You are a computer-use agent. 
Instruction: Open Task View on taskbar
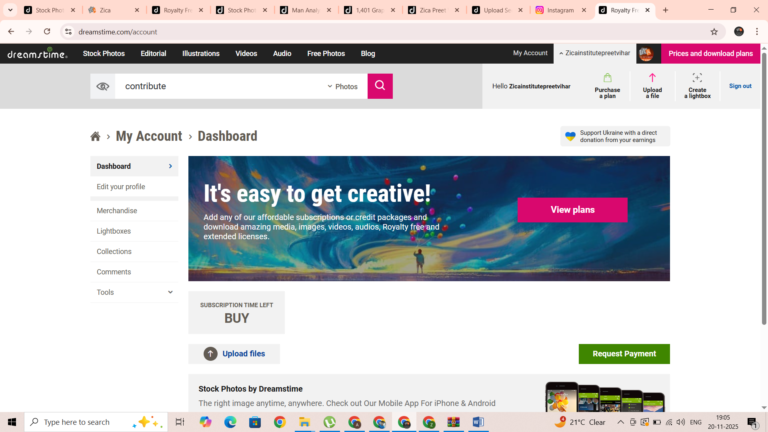(x=180, y=422)
